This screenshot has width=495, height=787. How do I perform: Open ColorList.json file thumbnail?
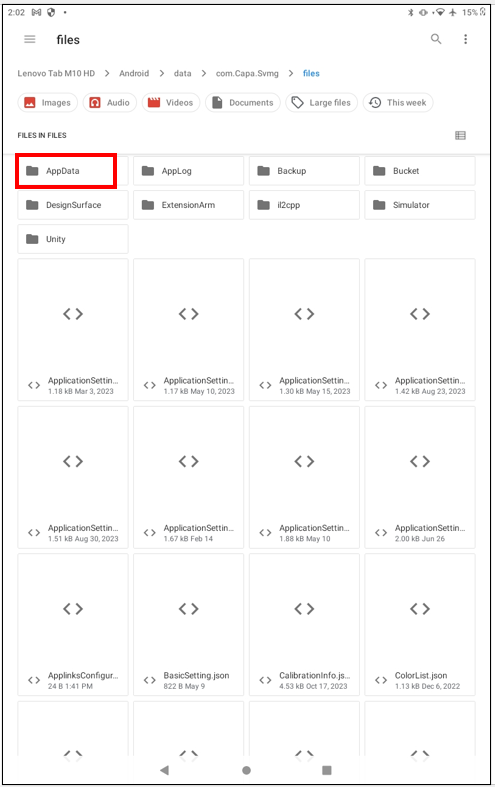coord(420,624)
